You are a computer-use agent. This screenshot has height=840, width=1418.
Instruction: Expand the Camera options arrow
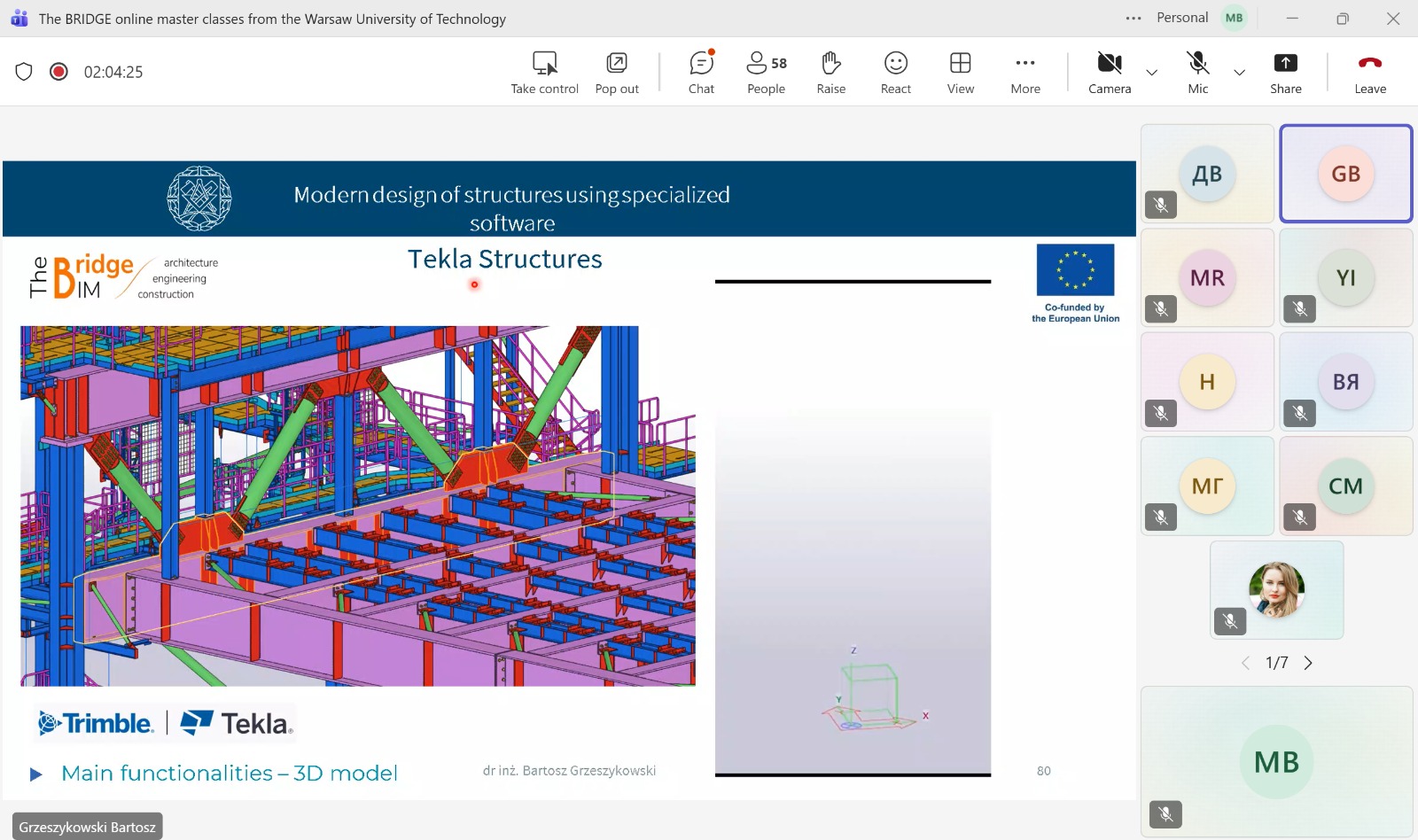1151,73
